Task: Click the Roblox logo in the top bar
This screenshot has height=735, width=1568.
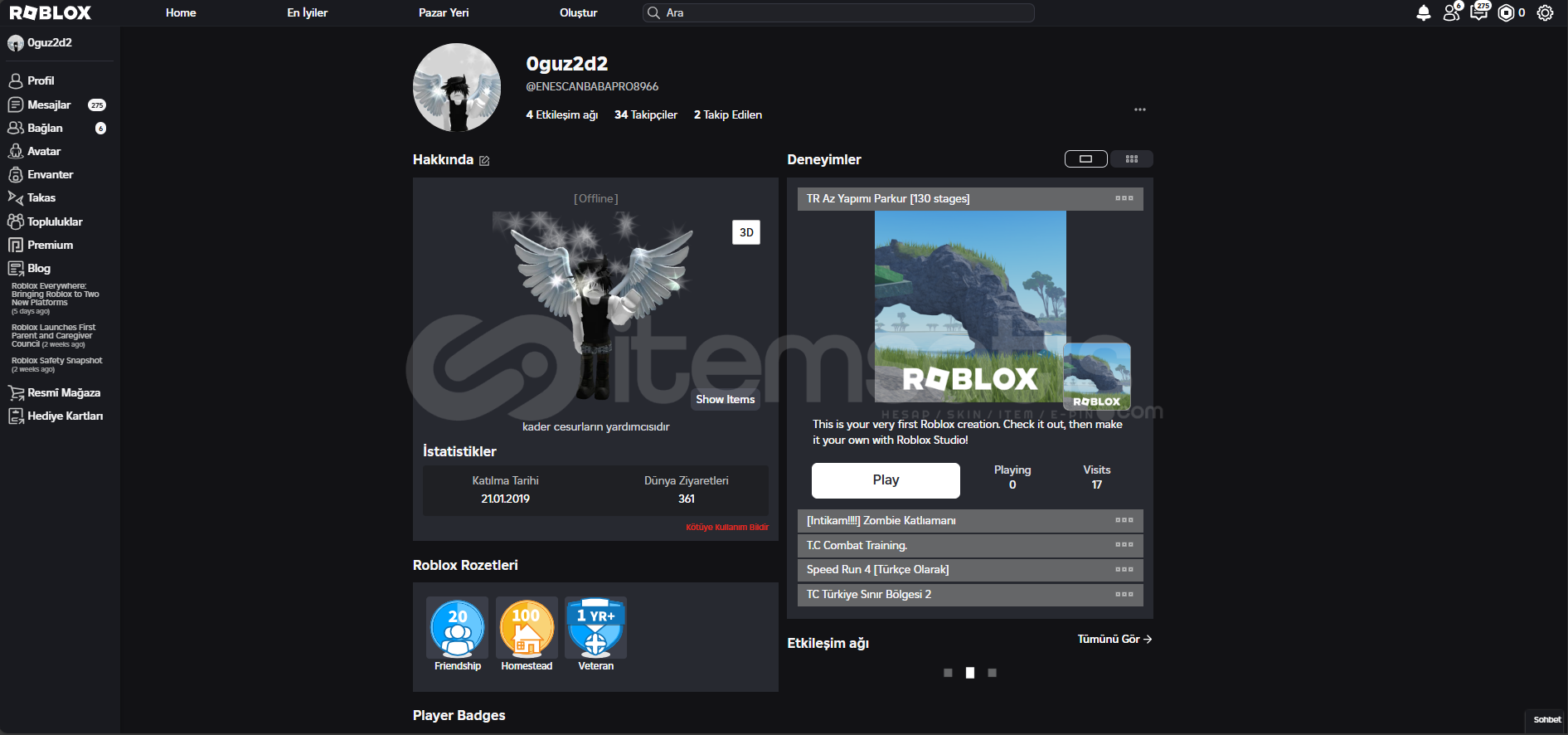Action: tap(50, 12)
